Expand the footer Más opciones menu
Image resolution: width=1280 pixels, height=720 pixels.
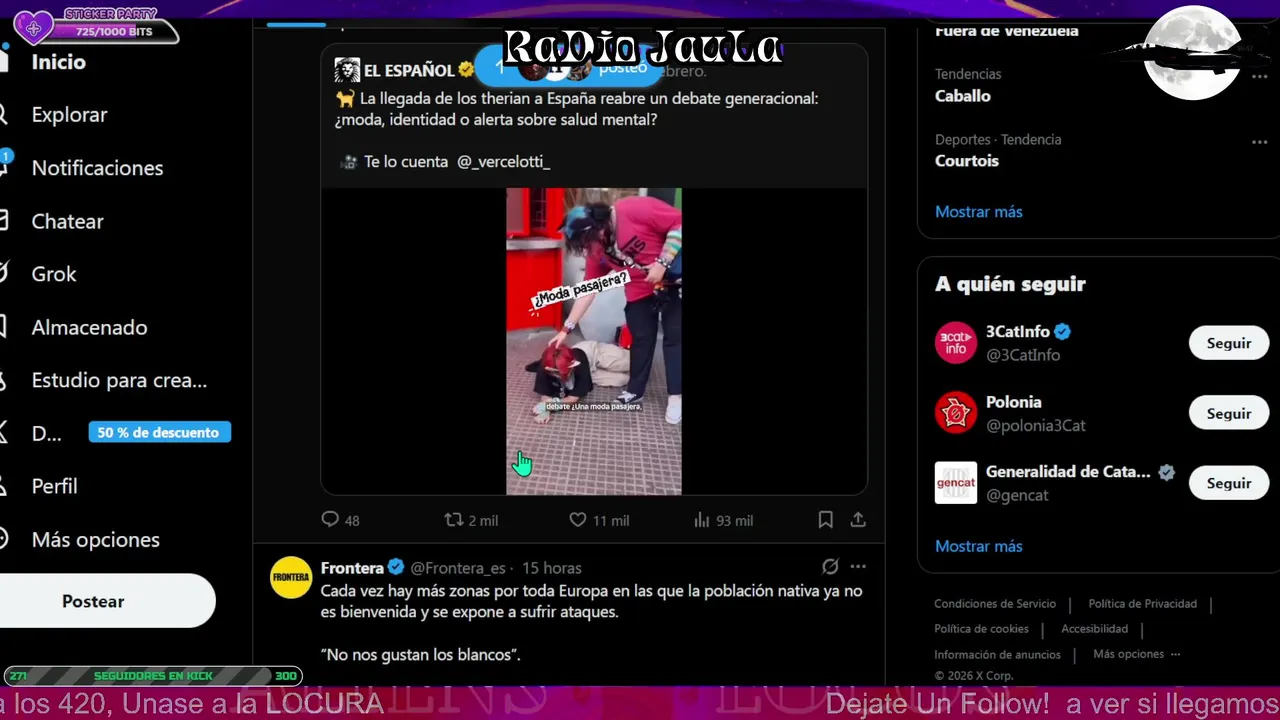point(1137,654)
